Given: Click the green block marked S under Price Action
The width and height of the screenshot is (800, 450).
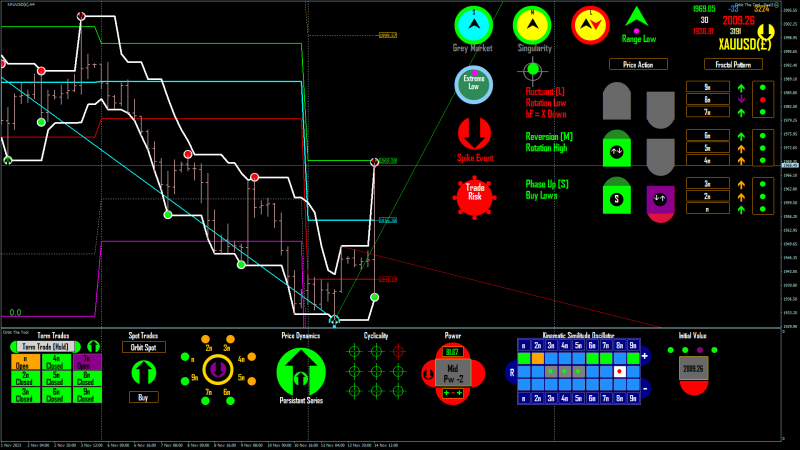Looking at the screenshot, I should [x=616, y=195].
